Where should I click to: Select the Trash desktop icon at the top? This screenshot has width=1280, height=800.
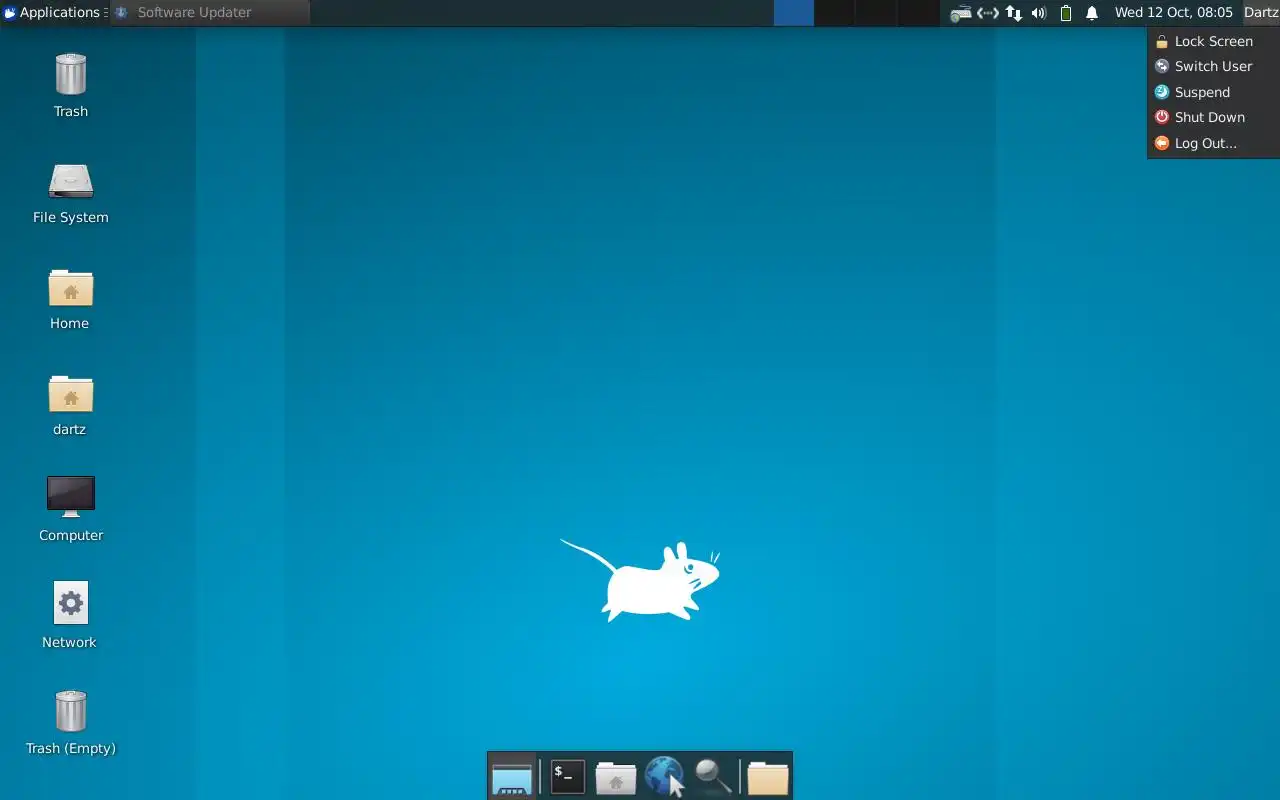click(71, 85)
